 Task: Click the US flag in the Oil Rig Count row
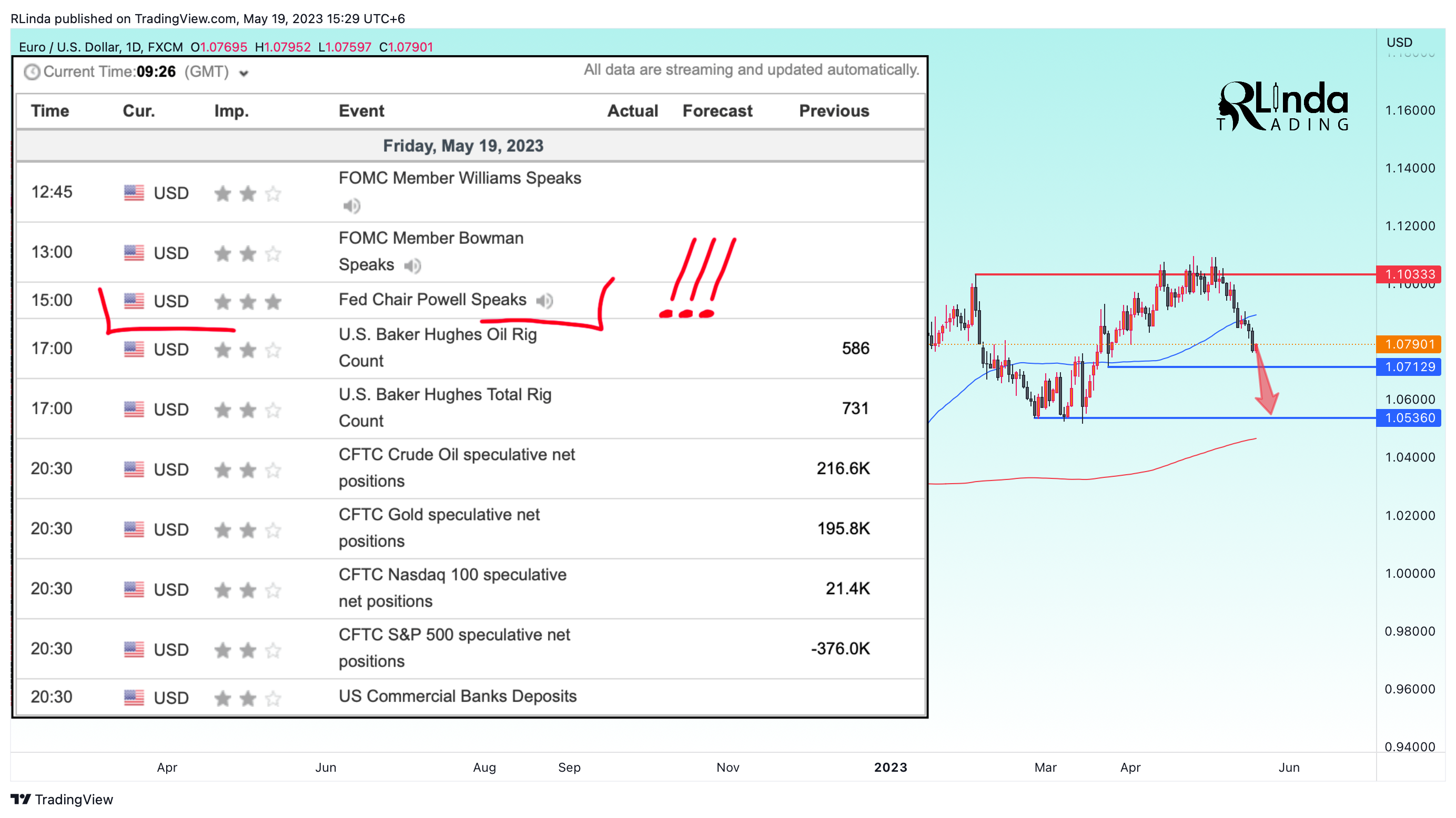(134, 349)
